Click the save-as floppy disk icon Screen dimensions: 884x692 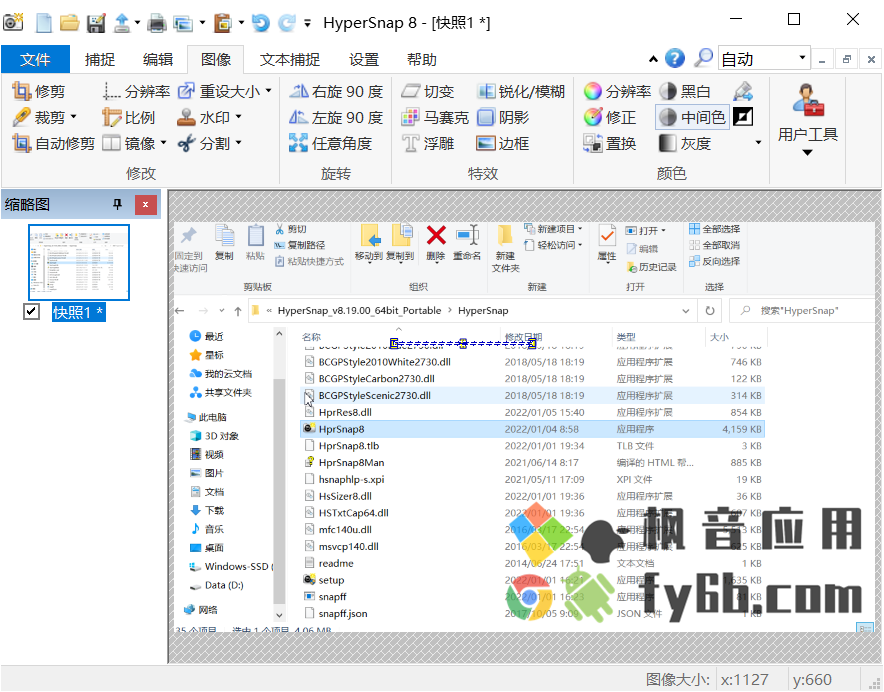(x=96, y=23)
